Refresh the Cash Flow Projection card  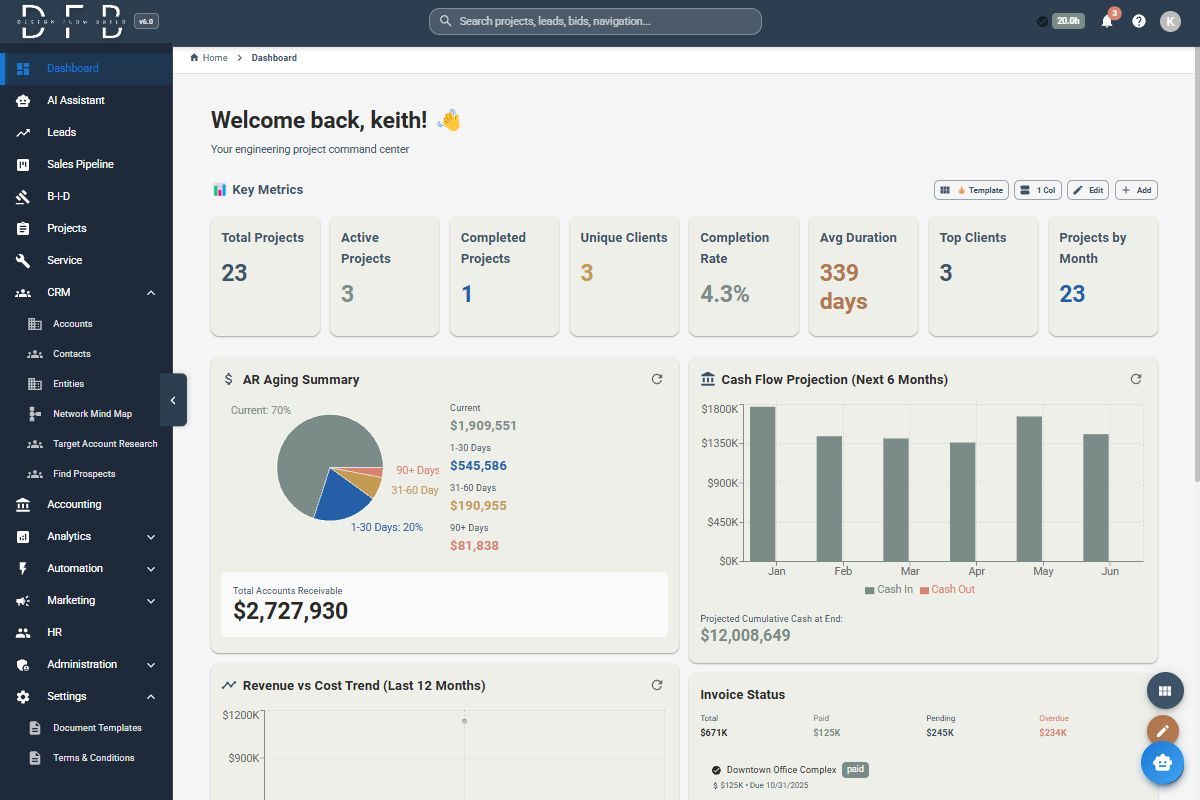pyautogui.click(x=1136, y=379)
